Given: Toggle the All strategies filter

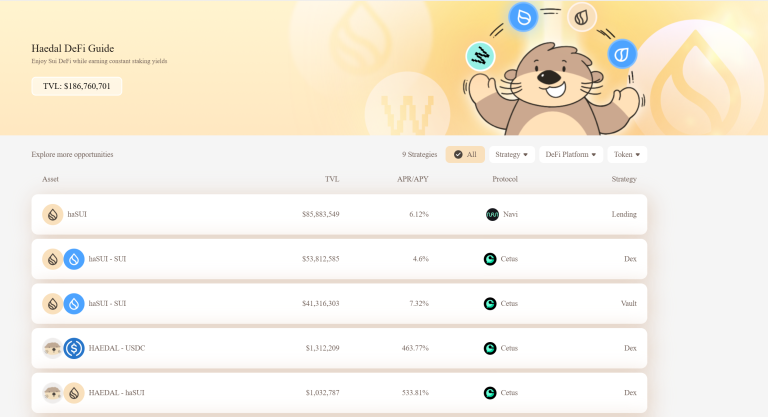Looking at the screenshot, I should pyautogui.click(x=465, y=155).
